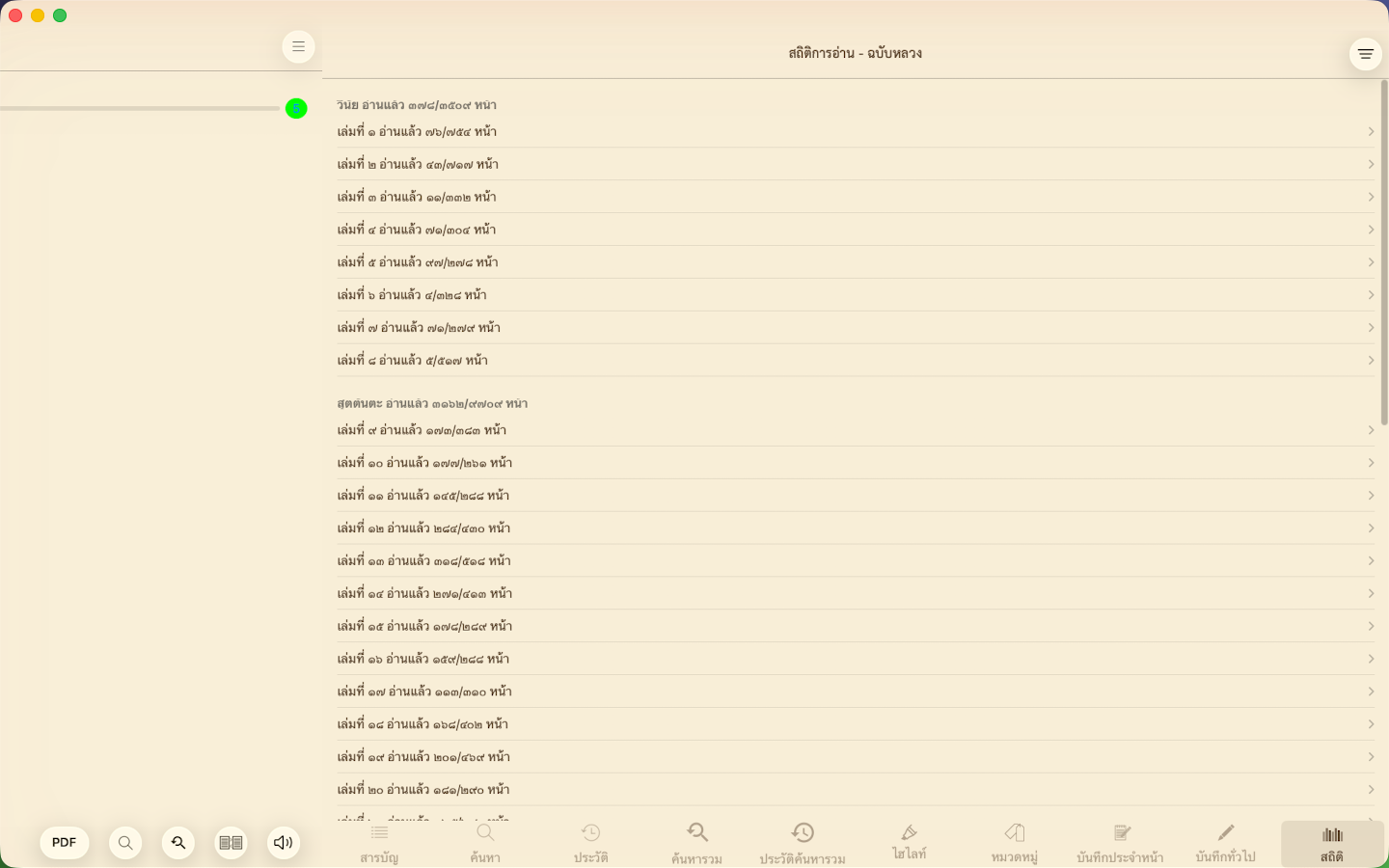Expand the chevron on row เล่มที่ ๙
Screen dimensions: 1389x868
1371,430
